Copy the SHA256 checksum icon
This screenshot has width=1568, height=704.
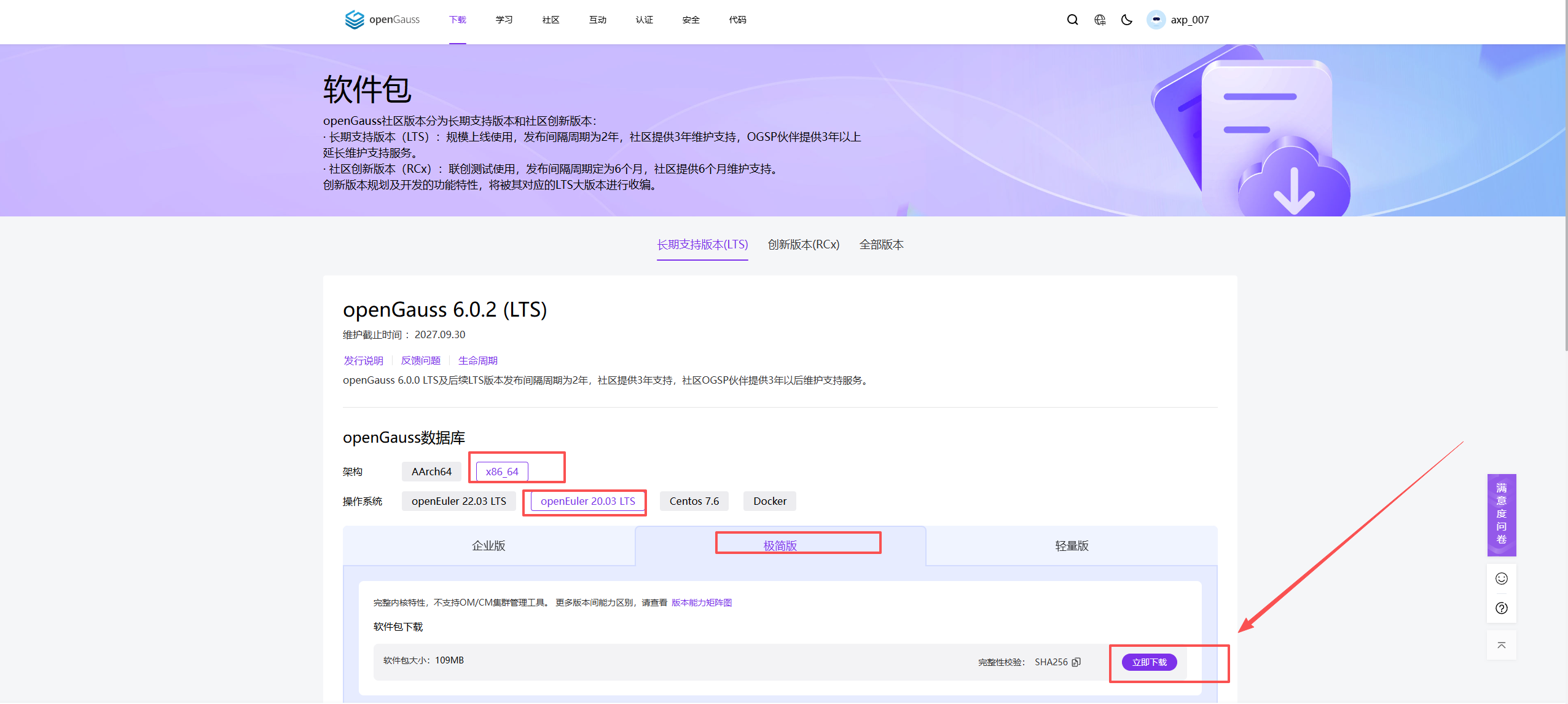click(x=1076, y=662)
